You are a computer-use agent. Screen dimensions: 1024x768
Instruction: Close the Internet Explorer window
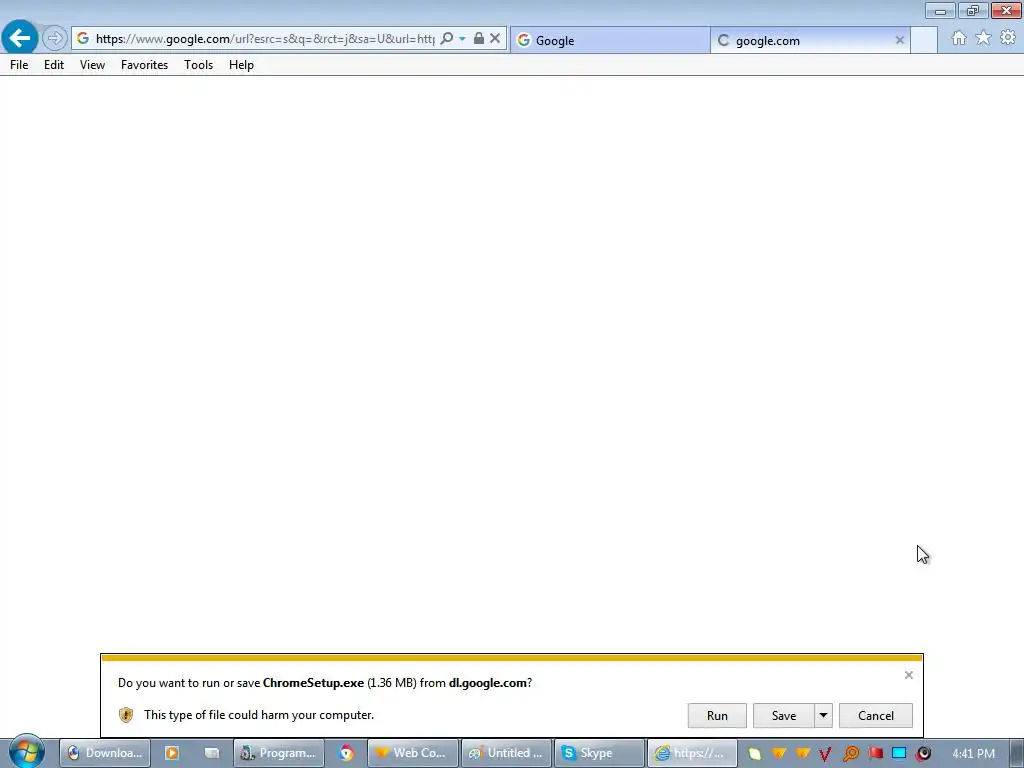coord(1006,10)
